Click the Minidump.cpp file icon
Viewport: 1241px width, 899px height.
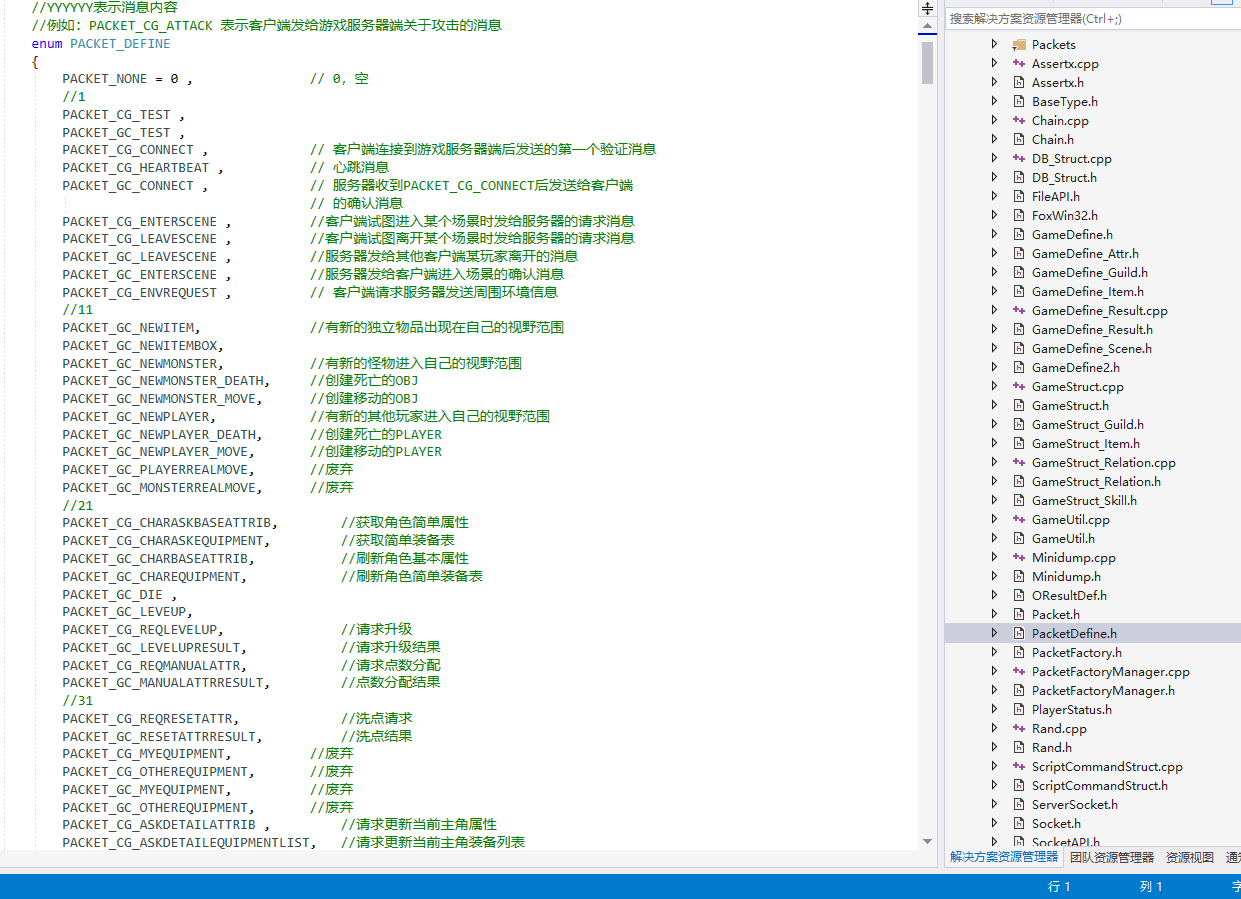tap(1019, 558)
